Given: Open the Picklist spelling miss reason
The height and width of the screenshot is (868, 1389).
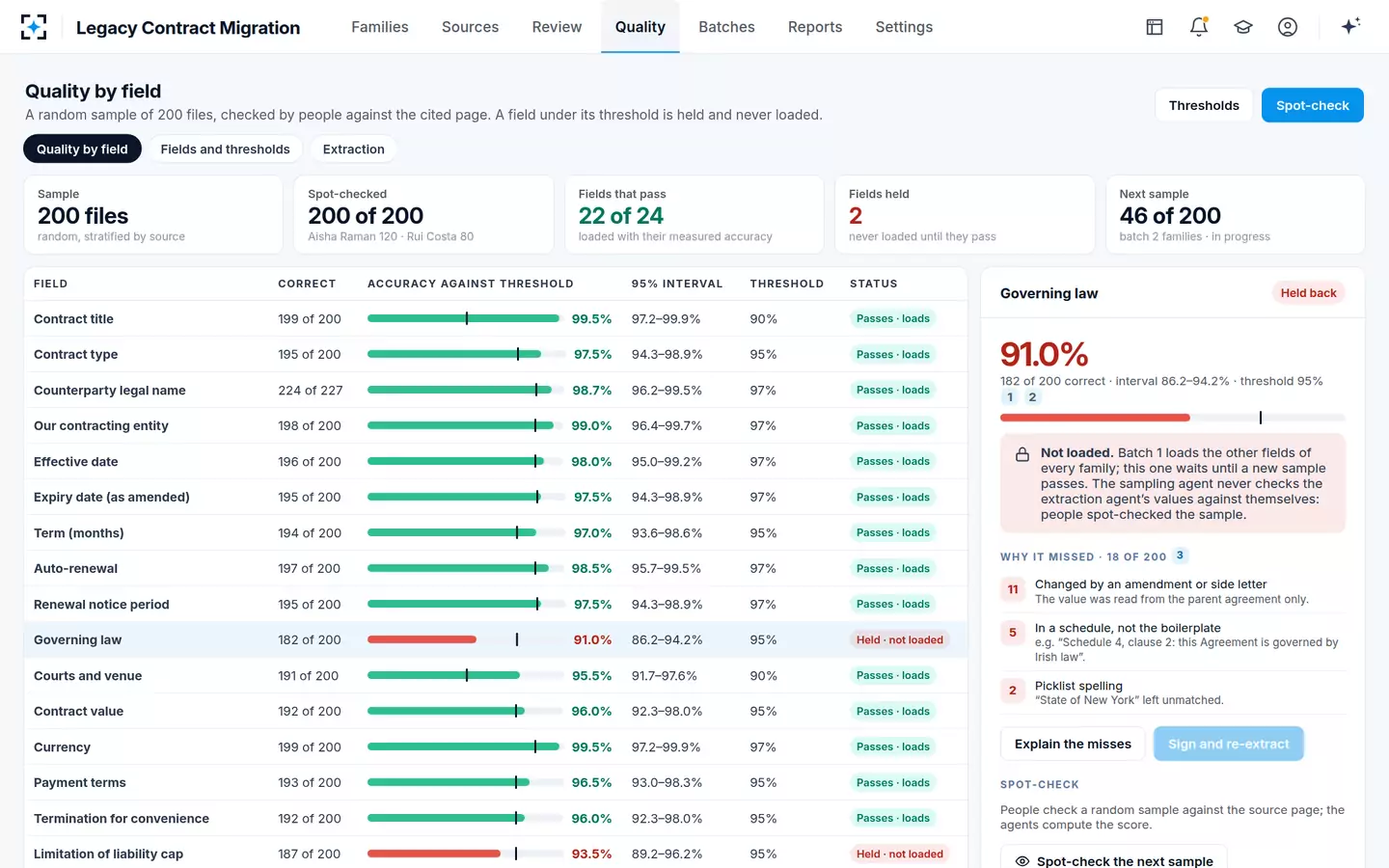Looking at the screenshot, I should pos(1173,692).
